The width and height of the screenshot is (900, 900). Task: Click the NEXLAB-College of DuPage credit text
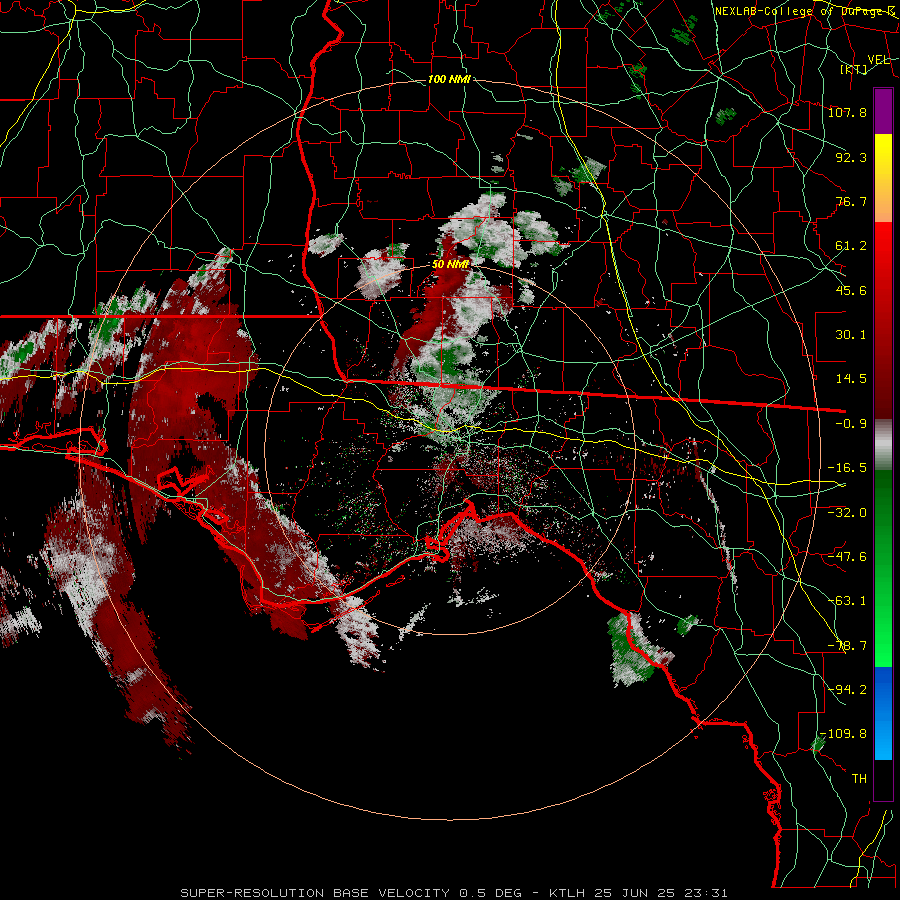[x=805, y=11]
